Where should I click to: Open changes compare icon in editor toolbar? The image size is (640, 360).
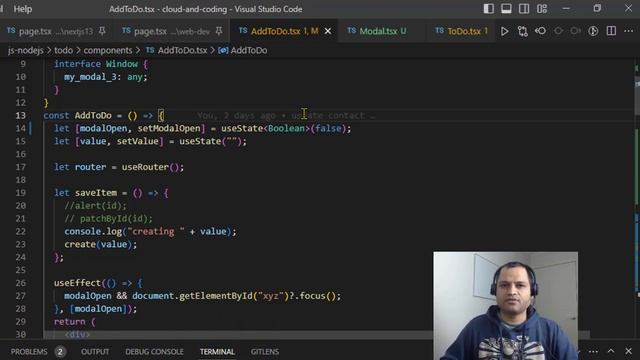point(522,31)
